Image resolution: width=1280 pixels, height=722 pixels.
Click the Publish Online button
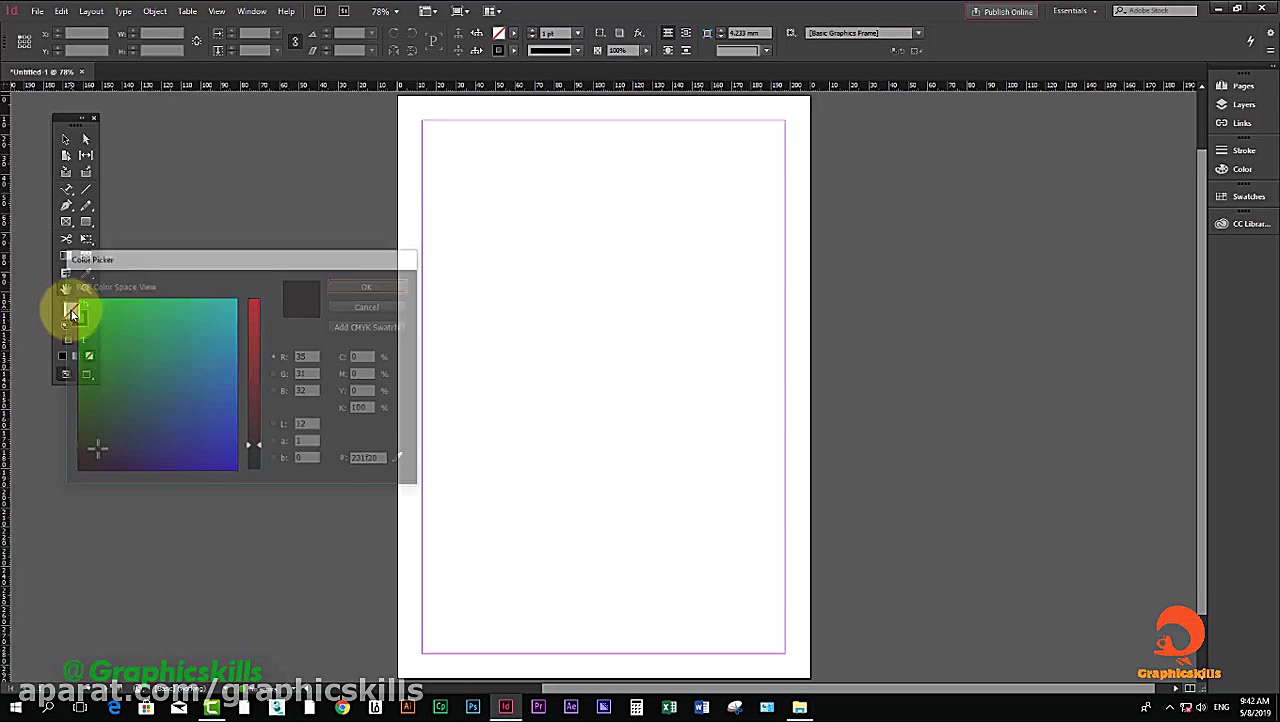(1001, 11)
